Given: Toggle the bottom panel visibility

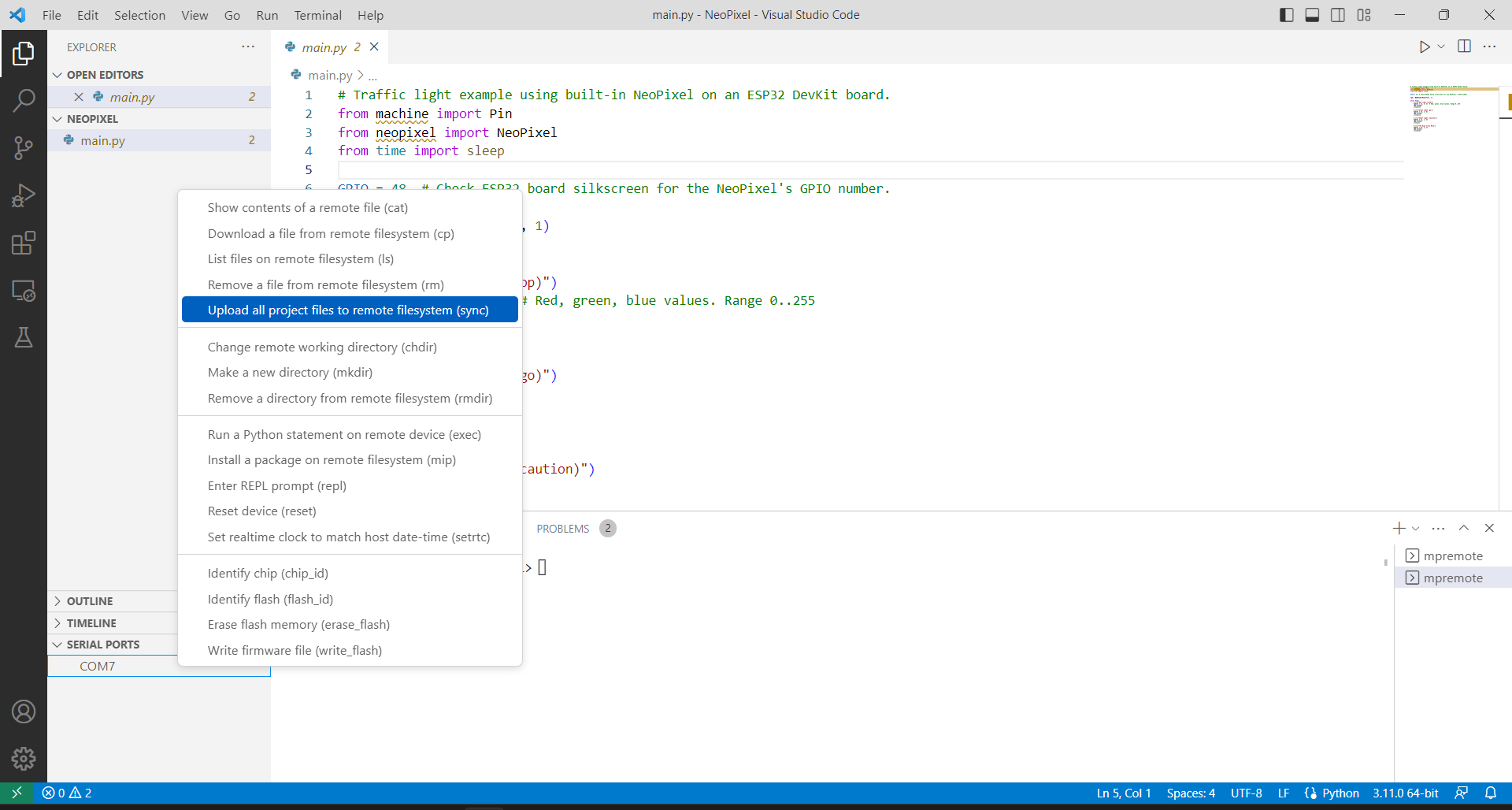Looking at the screenshot, I should (x=1311, y=14).
